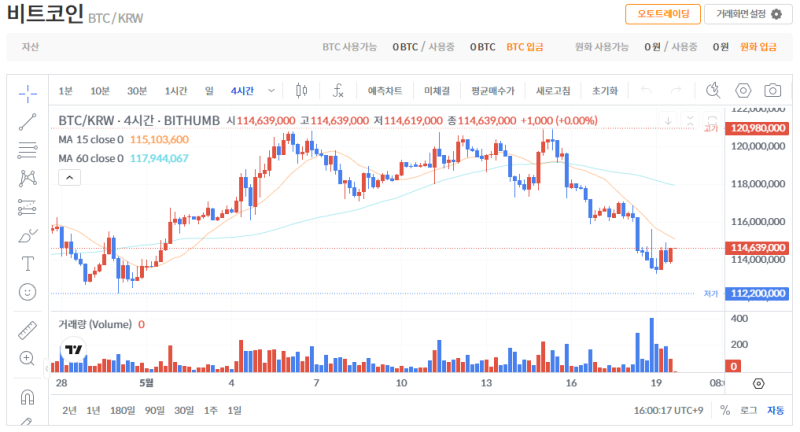Toggle percent scale with % button

(725, 410)
